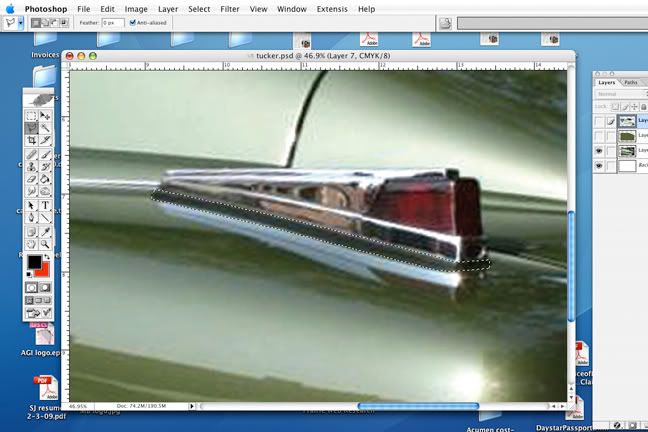Select the Line tool
Screen dimensions: 648x432
45,218
